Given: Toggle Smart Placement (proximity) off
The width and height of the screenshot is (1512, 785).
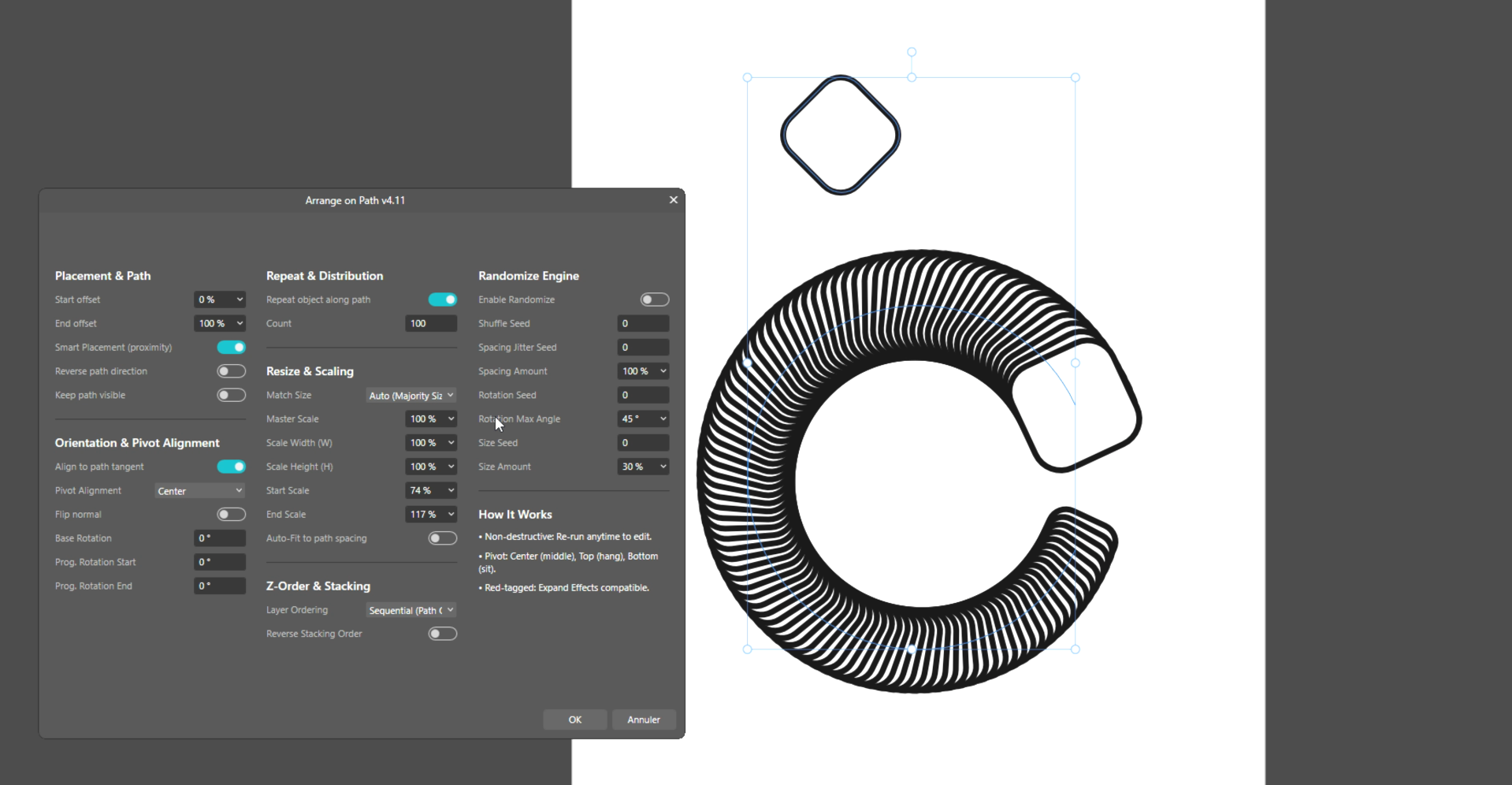Looking at the screenshot, I should (232, 348).
